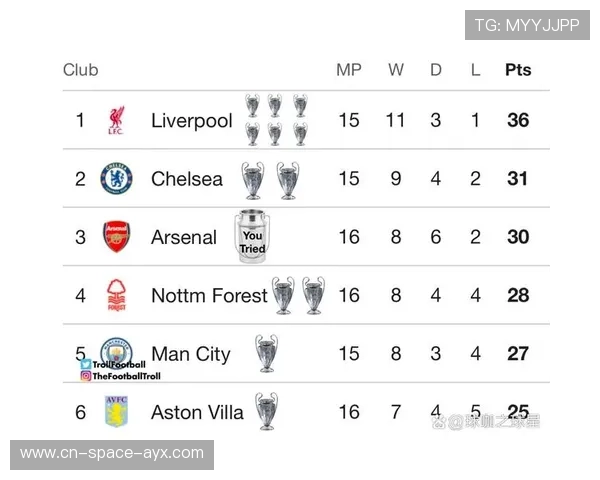Click the Chelsea club crest icon

tap(117, 179)
